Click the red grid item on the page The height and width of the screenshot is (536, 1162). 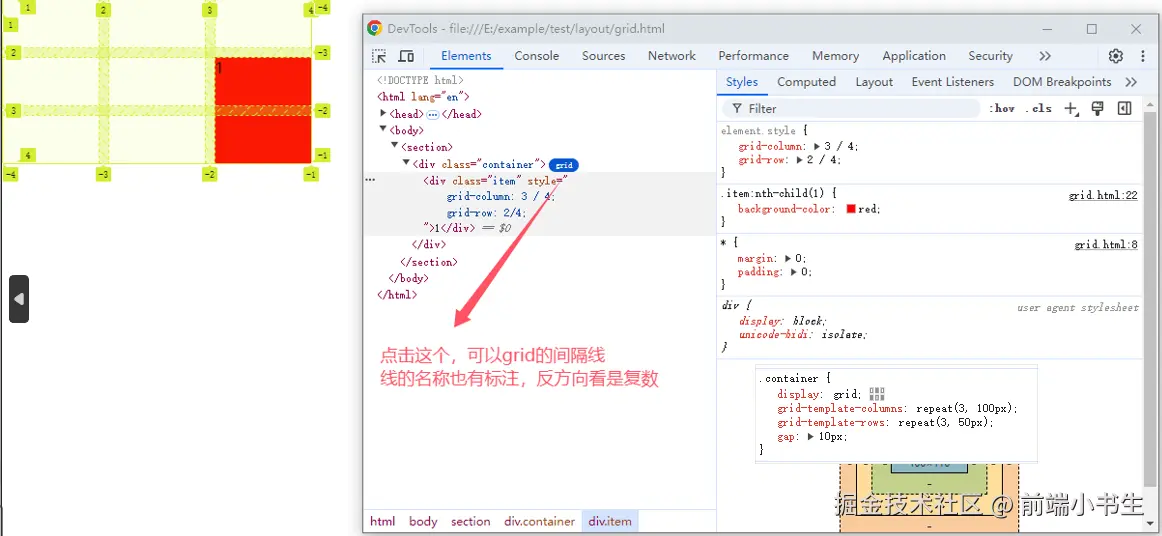263,110
